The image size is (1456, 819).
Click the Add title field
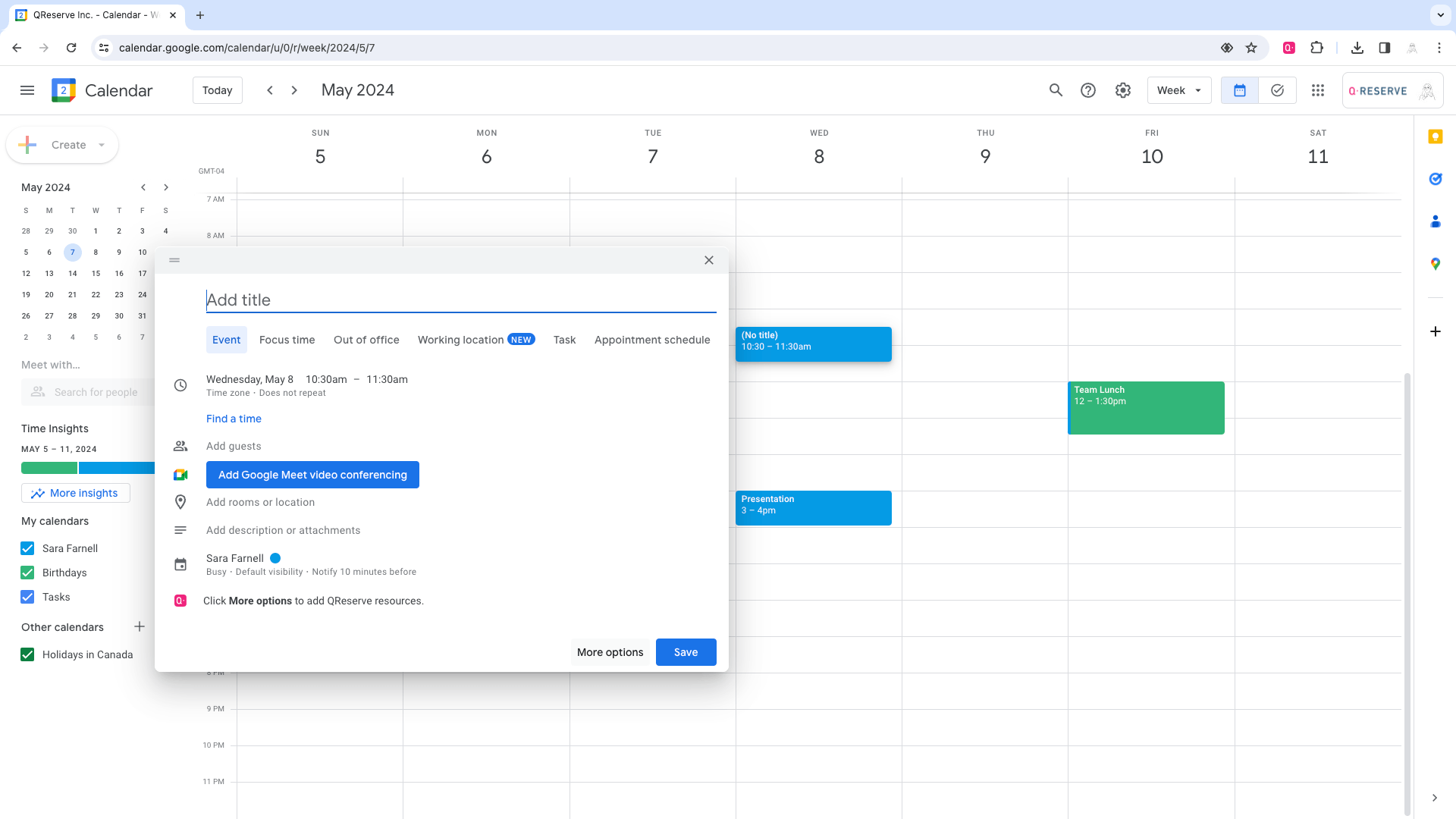(460, 300)
